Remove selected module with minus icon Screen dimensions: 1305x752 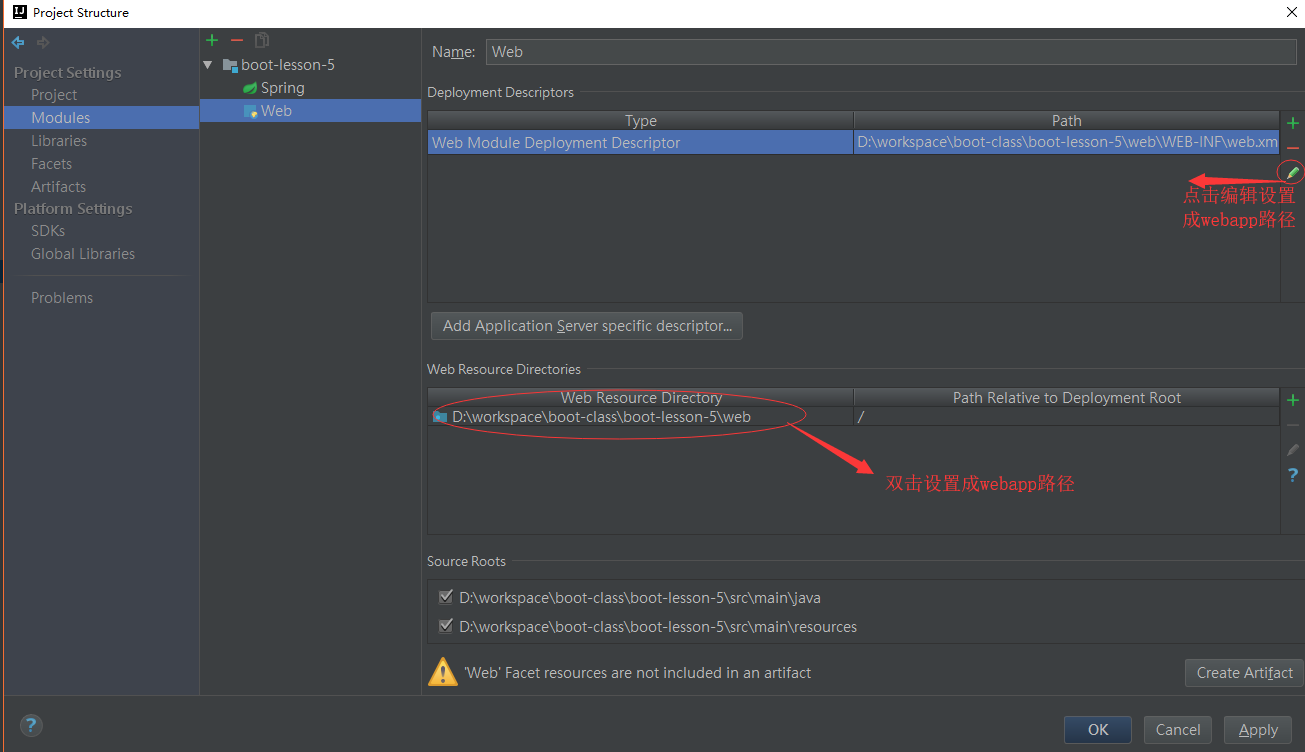[x=237, y=40]
